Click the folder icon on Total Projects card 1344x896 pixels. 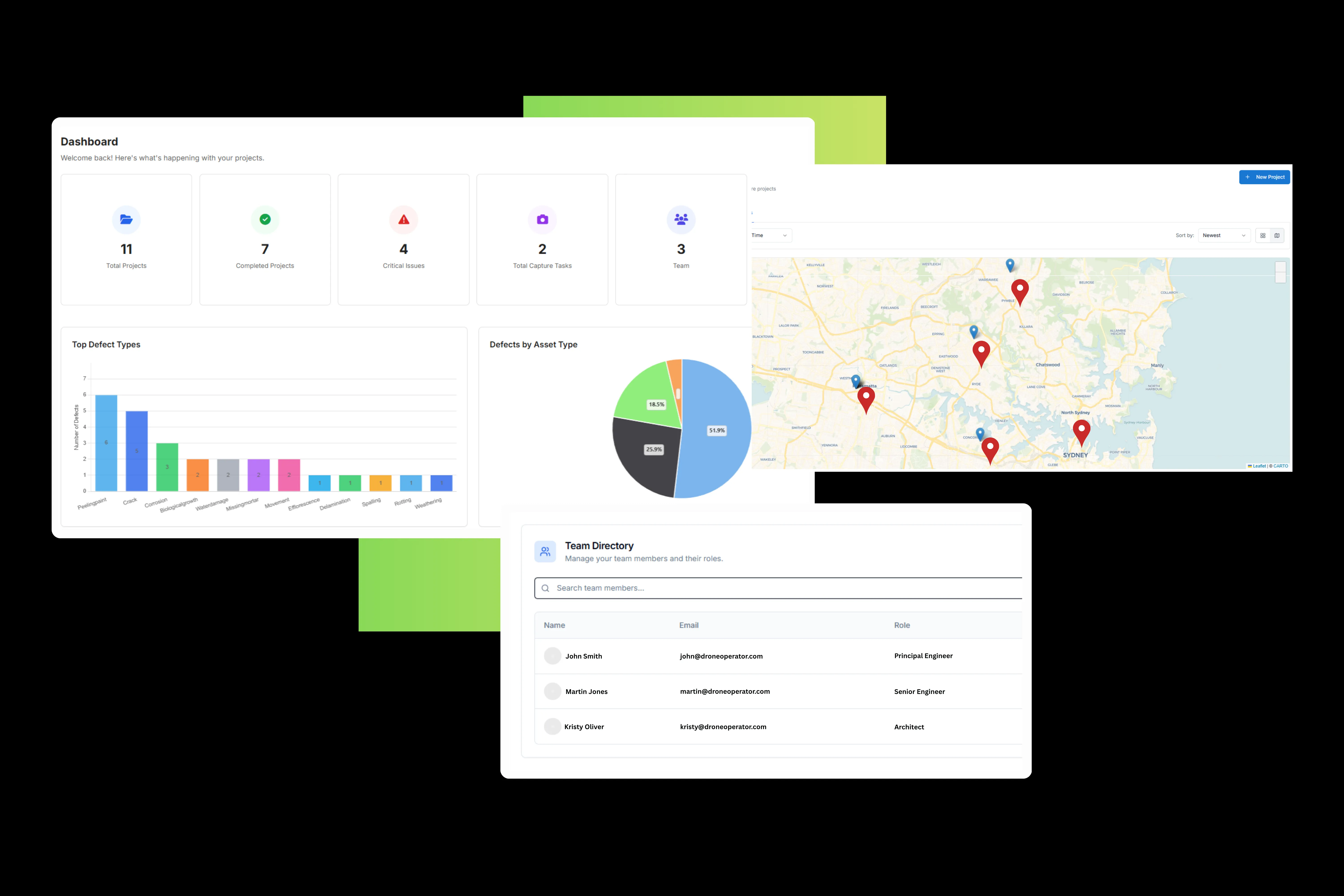[126, 220]
